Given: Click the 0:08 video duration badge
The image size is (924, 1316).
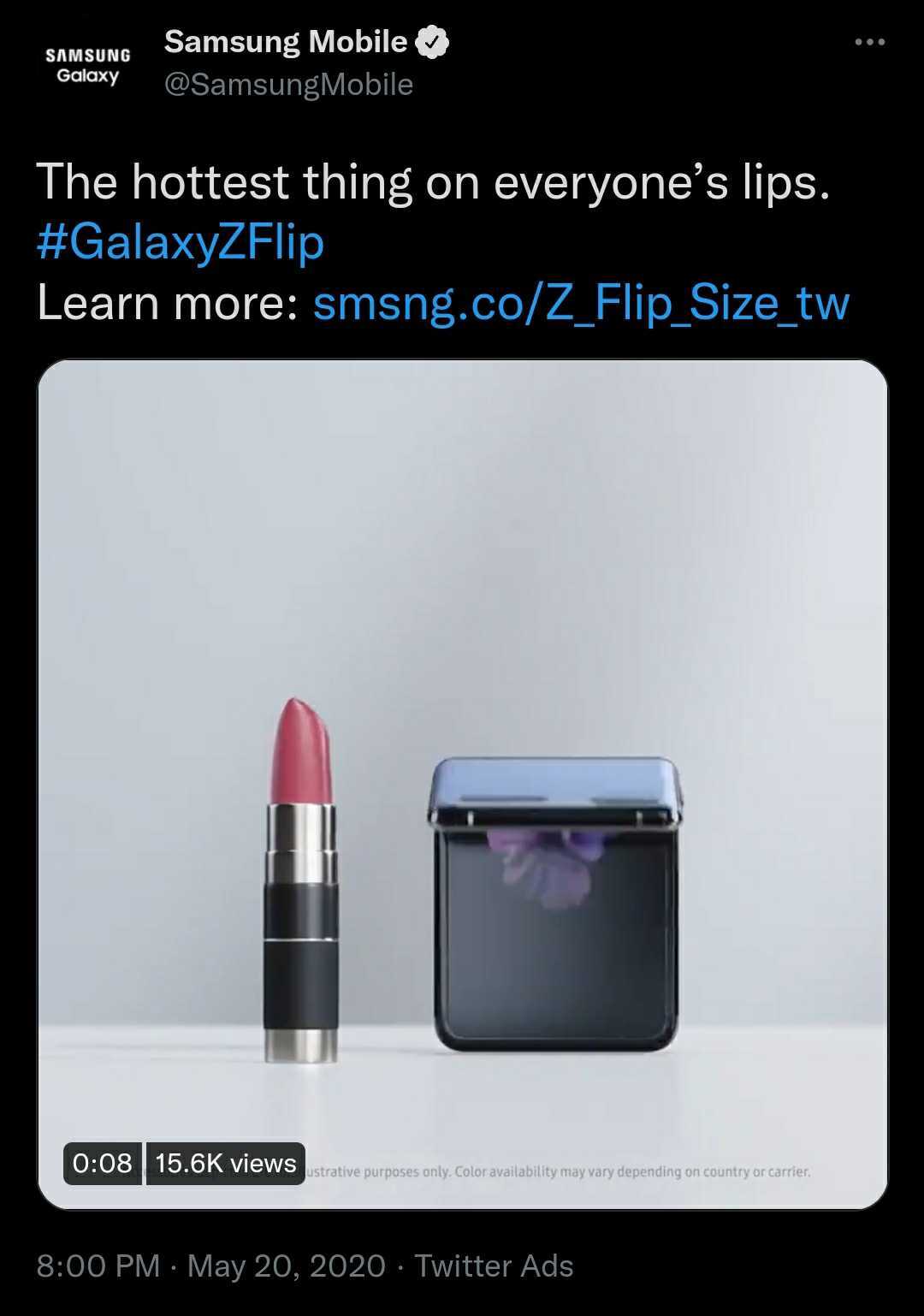Looking at the screenshot, I should (x=103, y=1163).
